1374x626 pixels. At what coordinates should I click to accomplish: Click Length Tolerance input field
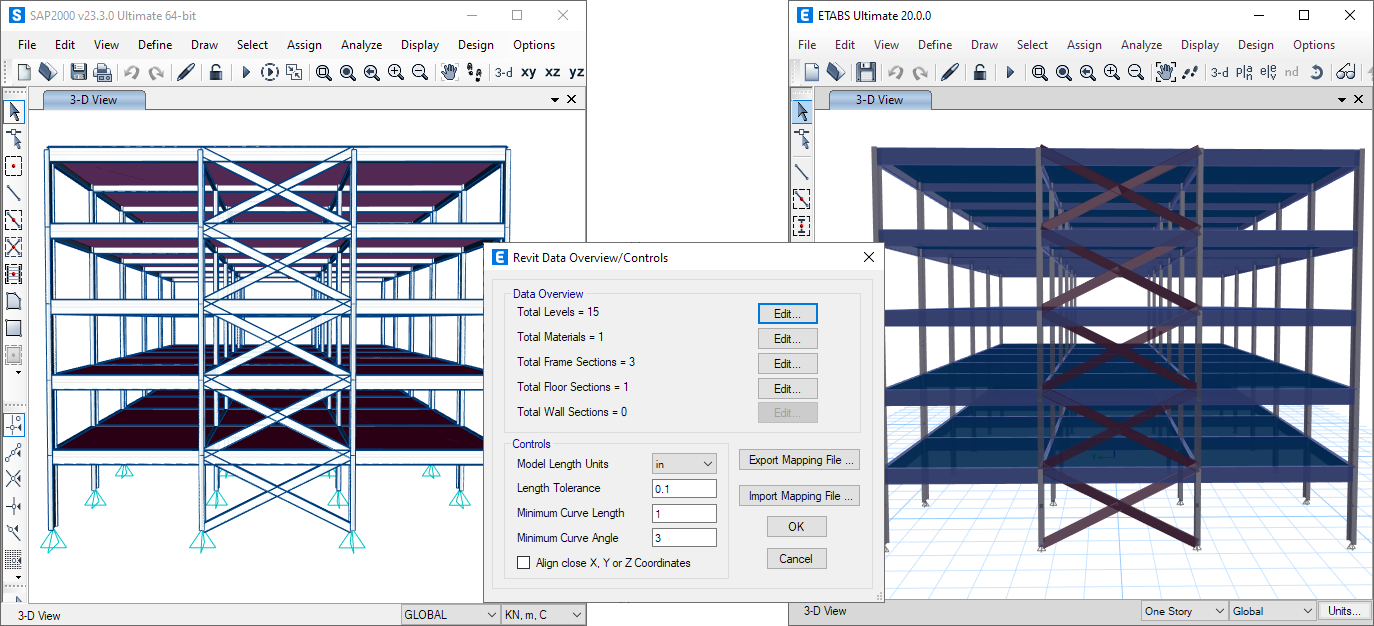(685, 489)
